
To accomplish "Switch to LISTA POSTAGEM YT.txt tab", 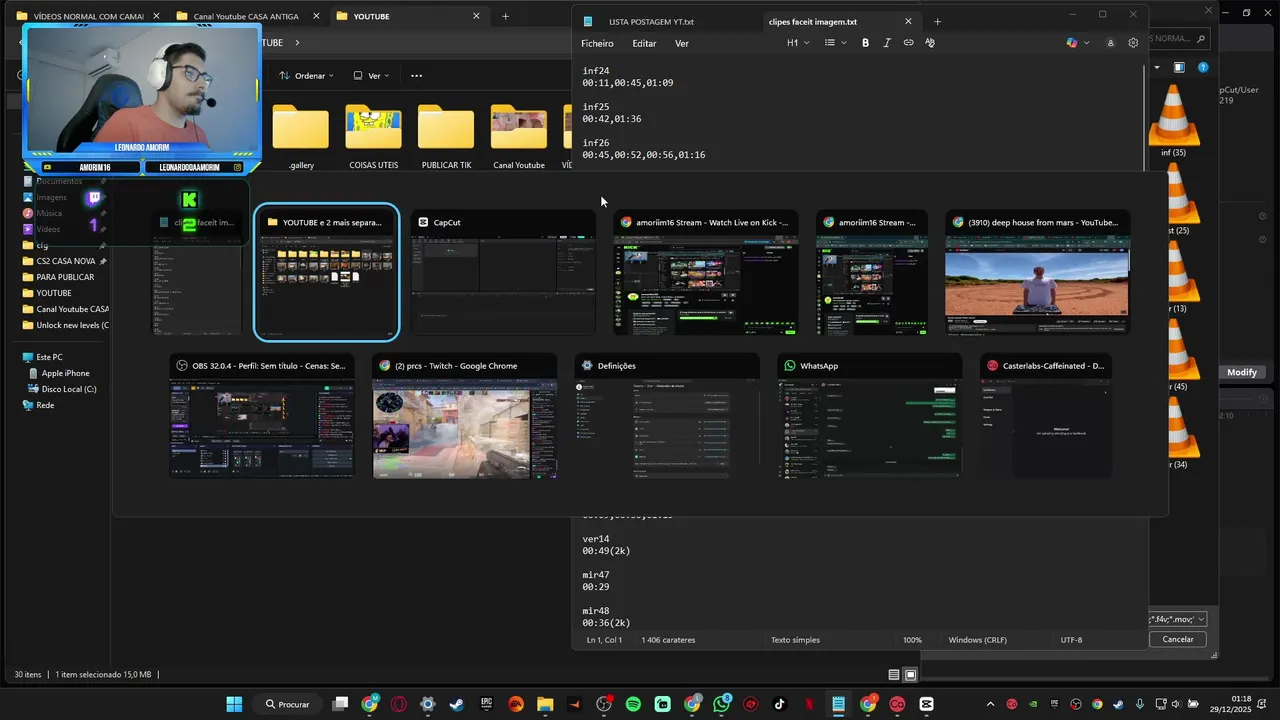I will click(651, 21).
